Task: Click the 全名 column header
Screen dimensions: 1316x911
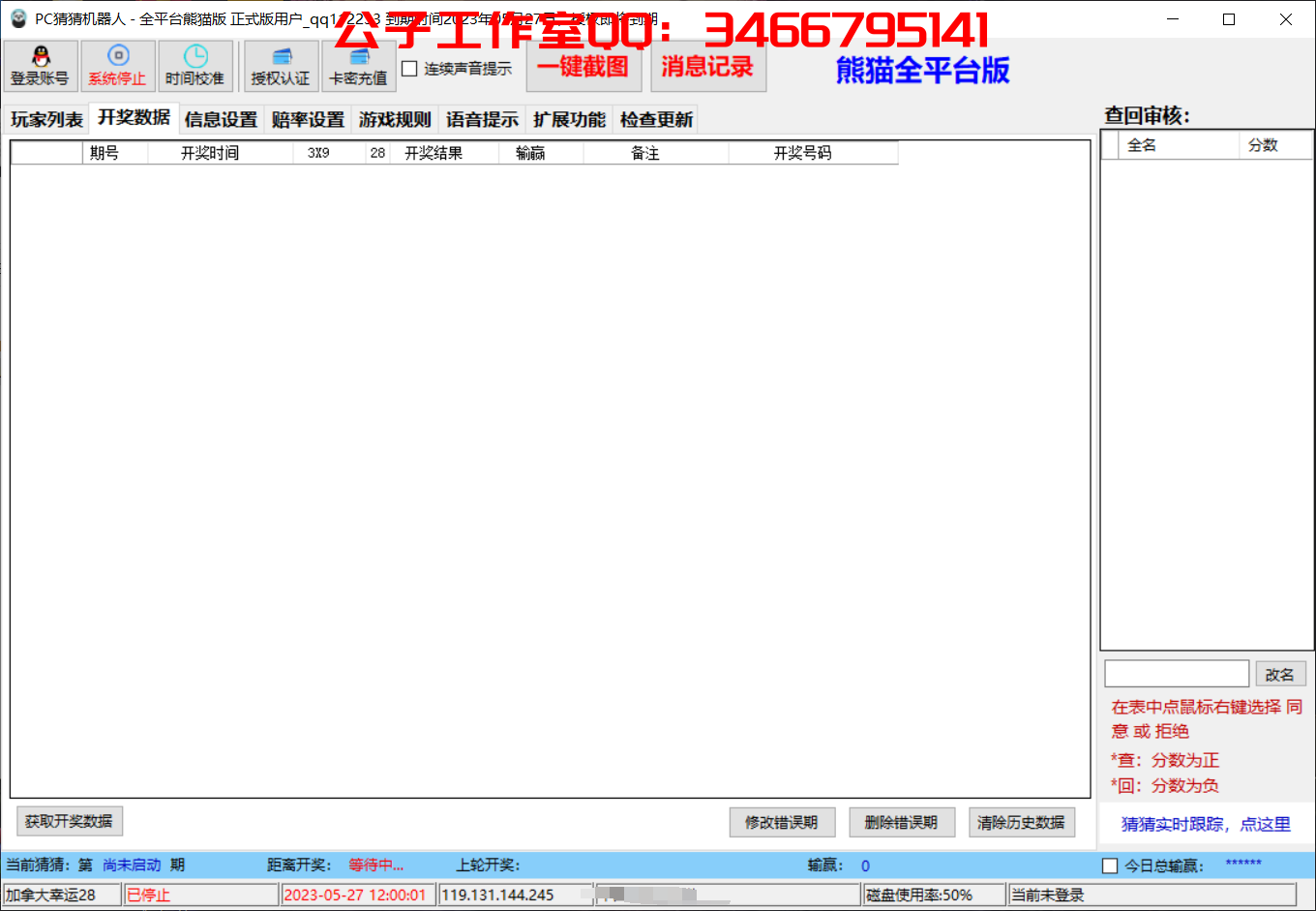Action: tap(1179, 145)
